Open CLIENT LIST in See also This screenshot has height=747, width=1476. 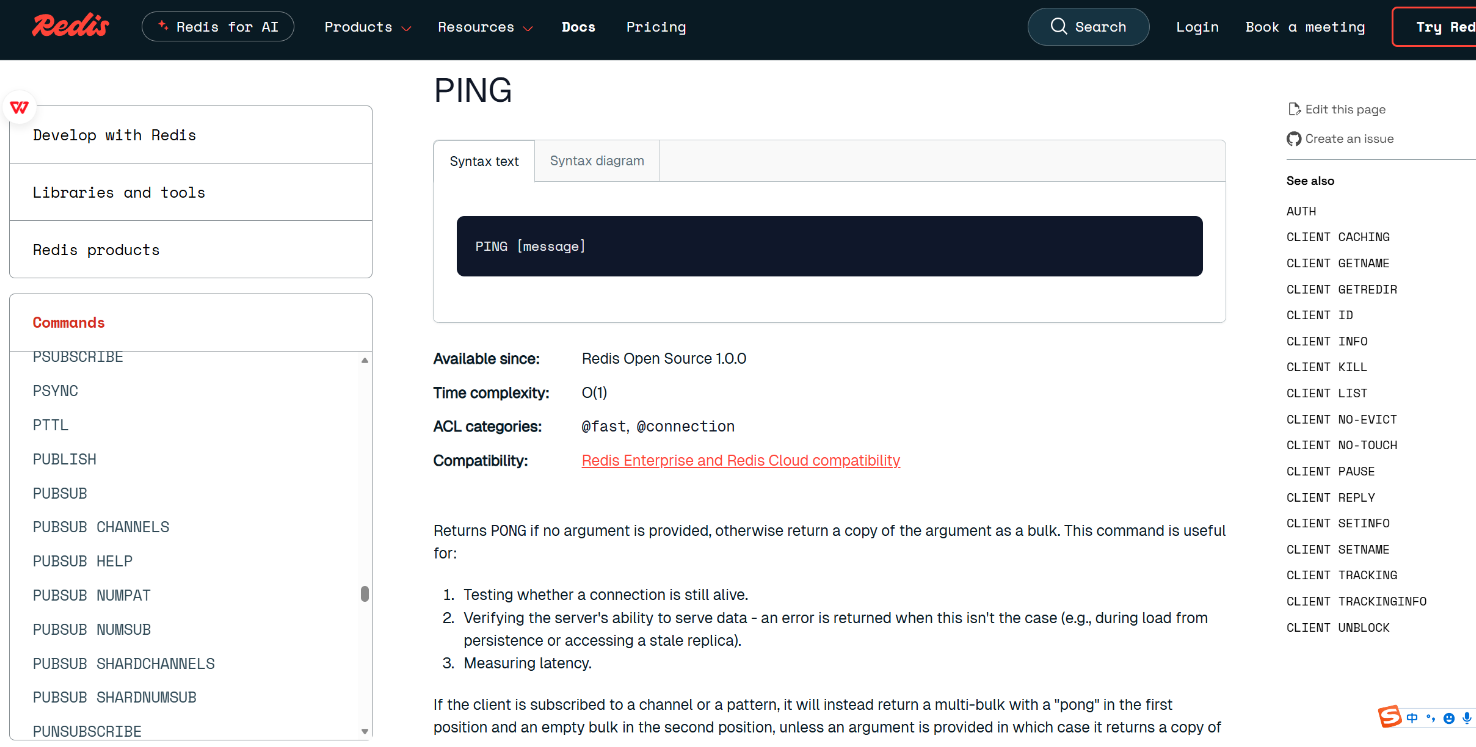pyautogui.click(x=1327, y=393)
